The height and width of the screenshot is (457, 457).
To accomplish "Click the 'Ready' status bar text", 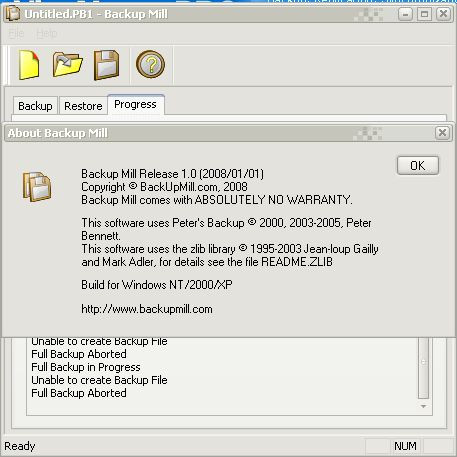I will point(20,446).
